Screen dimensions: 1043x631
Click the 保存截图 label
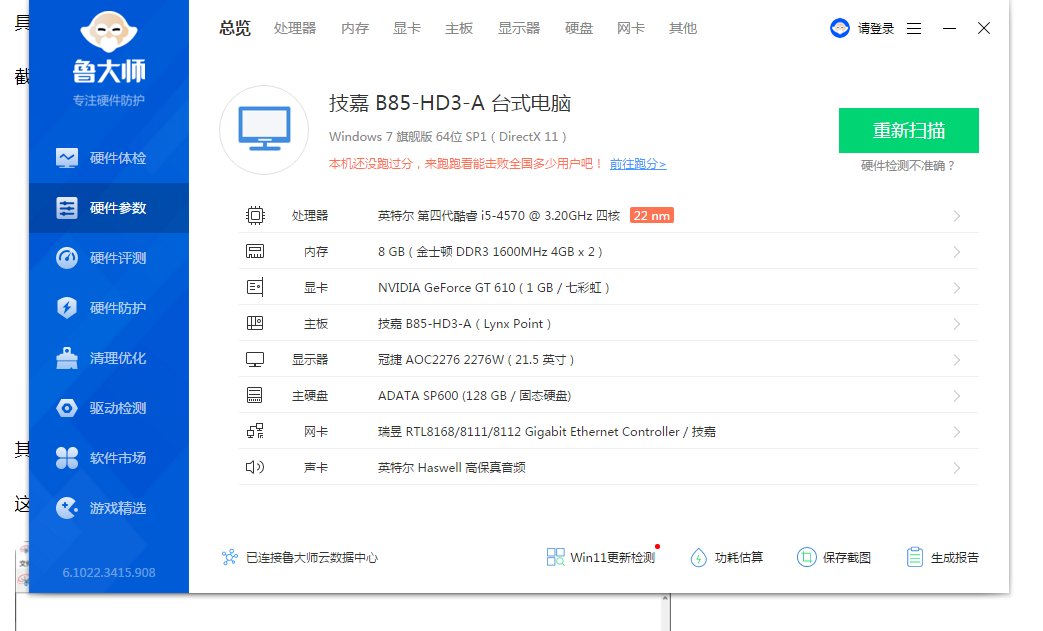point(847,557)
